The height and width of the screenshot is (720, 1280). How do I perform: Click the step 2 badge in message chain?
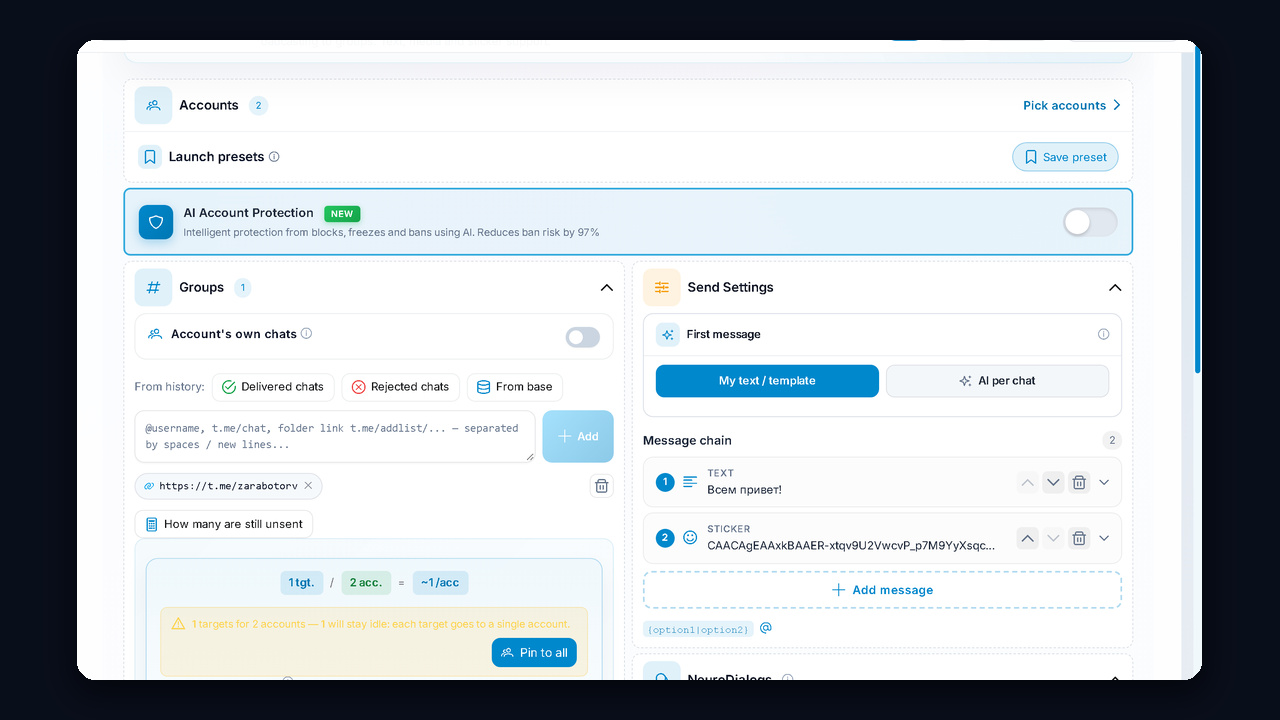[x=665, y=538]
